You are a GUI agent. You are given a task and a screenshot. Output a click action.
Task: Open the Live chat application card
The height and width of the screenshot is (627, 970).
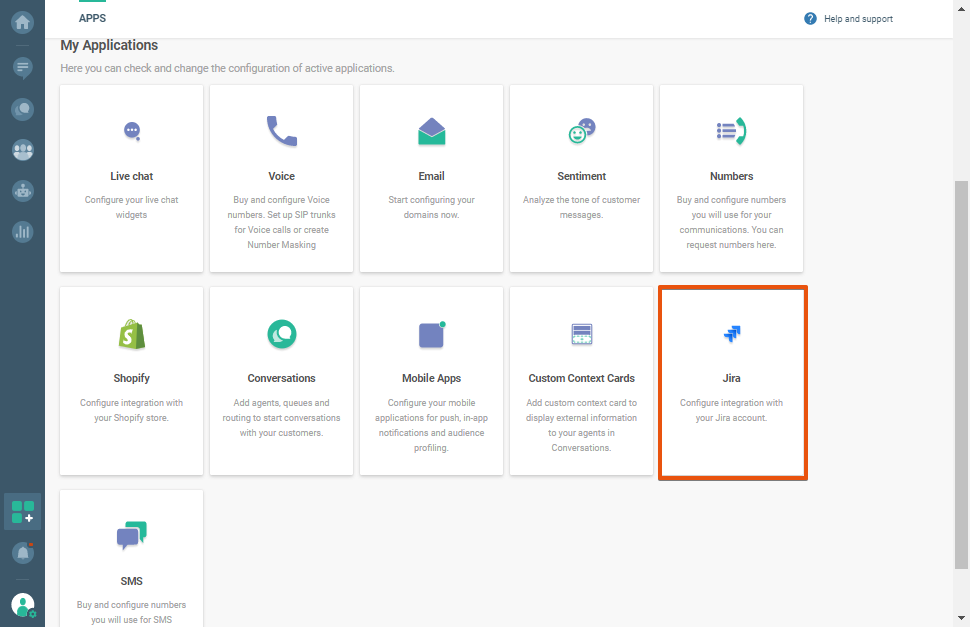click(131, 178)
